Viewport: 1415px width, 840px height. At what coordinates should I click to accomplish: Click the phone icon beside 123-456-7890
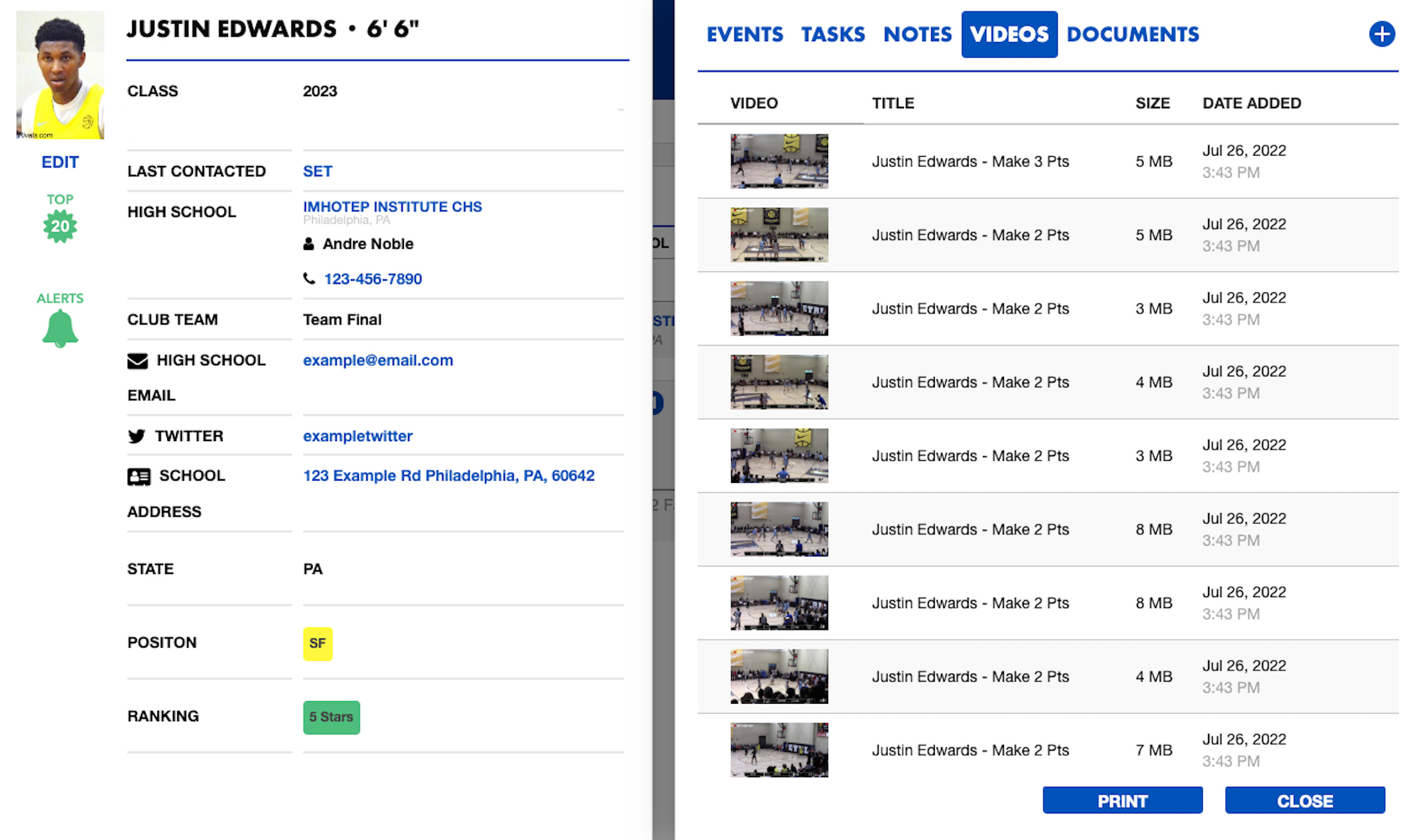309,278
